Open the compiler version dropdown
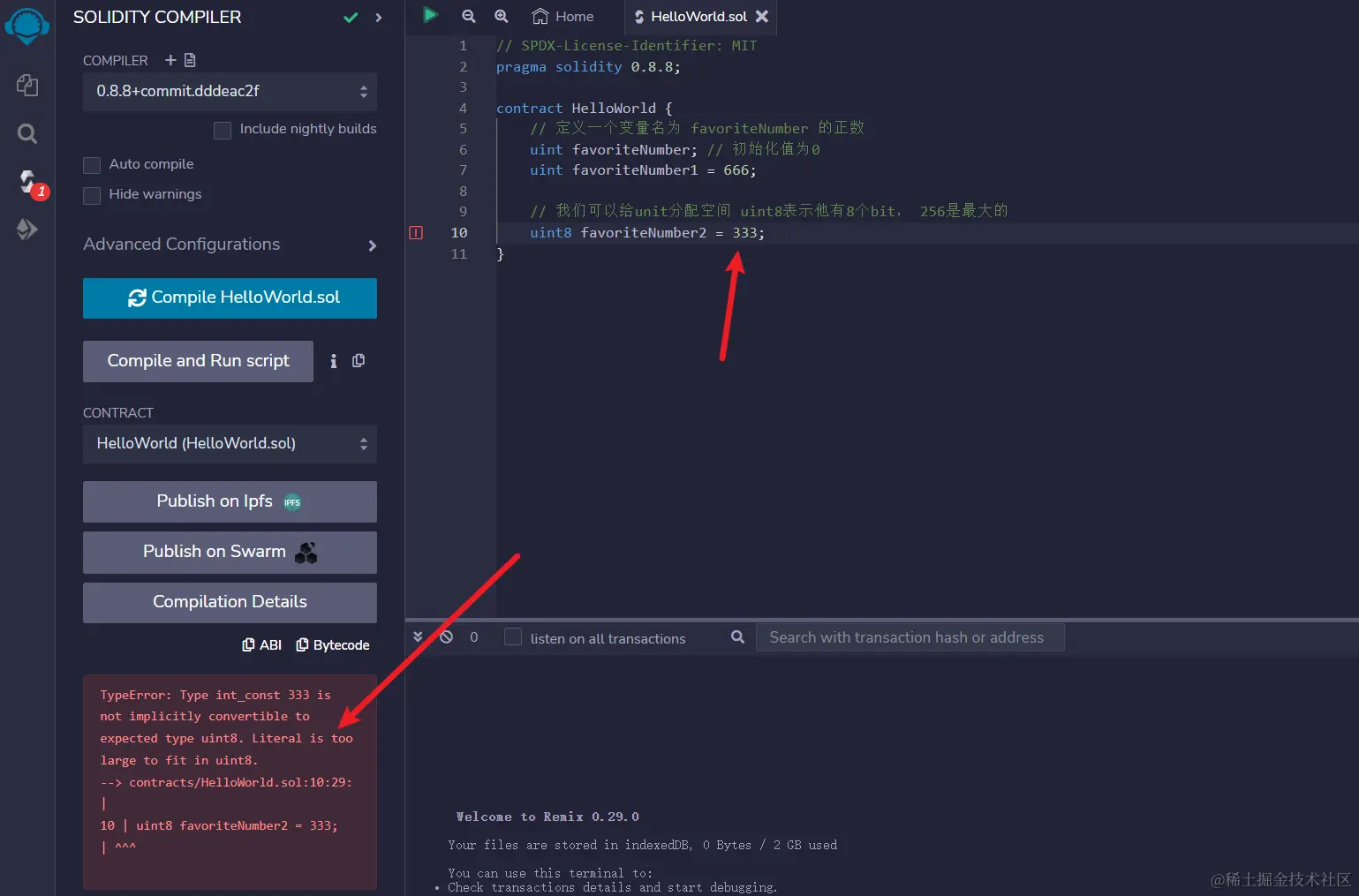The width and height of the screenshot is (1359, 896). 230,92
